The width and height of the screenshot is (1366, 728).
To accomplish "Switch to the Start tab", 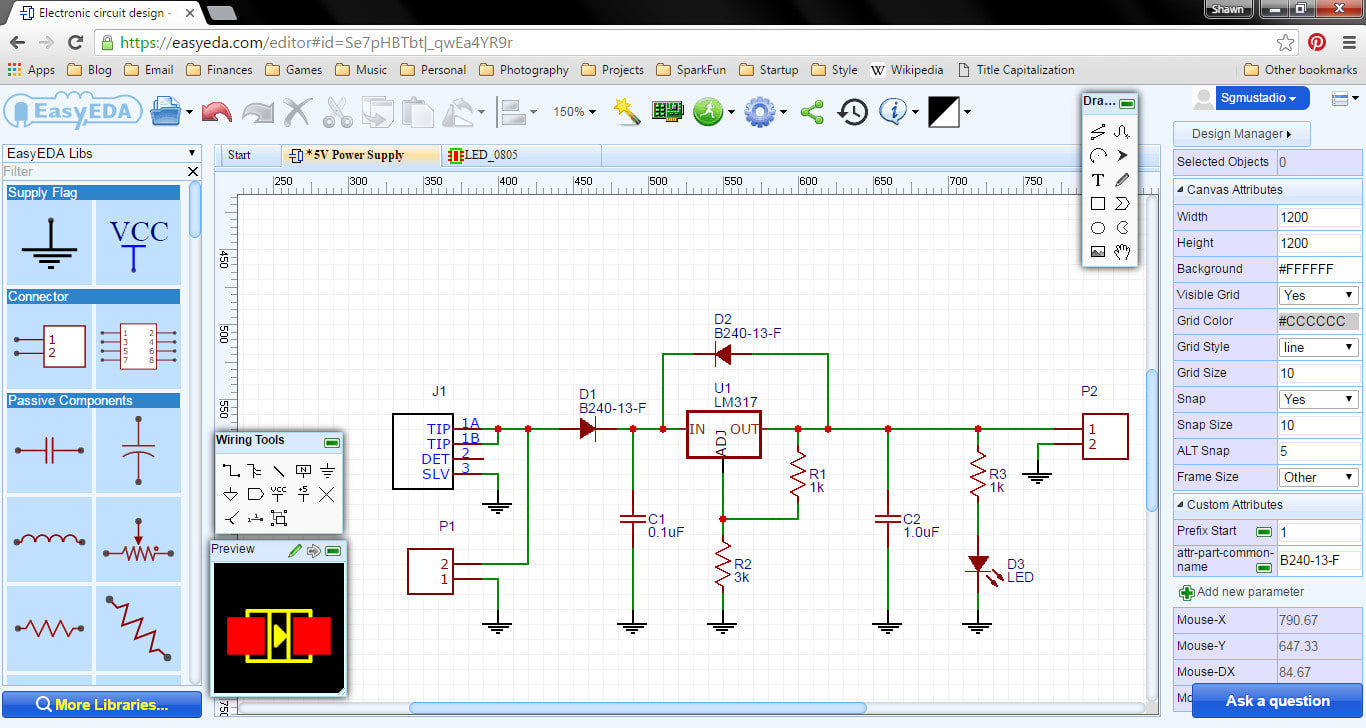I will pyautogui.click(x=249, y=154).
